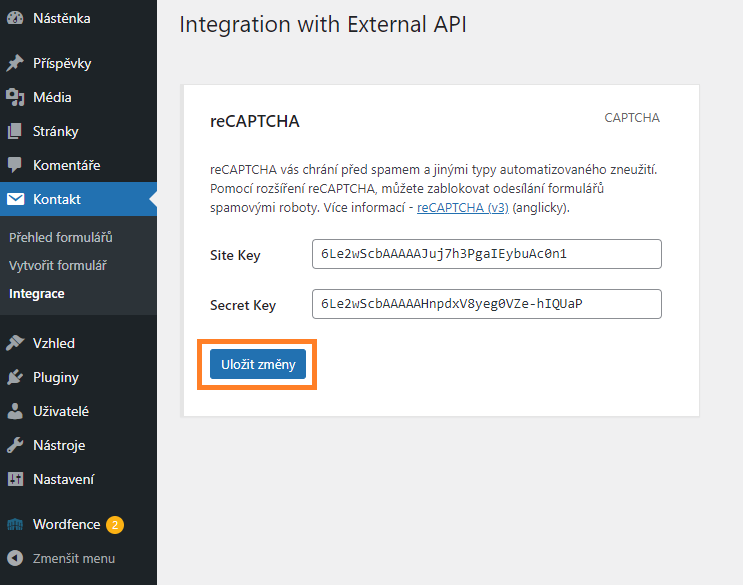Screen dimensions: 743x585
Task: Select the Integrace submenu item
Action: pyautogui.click(x=37, y=294)
